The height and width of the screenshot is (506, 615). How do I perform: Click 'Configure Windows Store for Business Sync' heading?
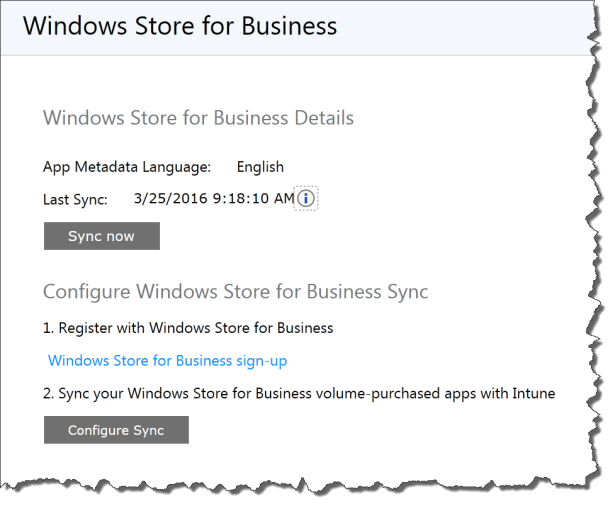(236, 292)
